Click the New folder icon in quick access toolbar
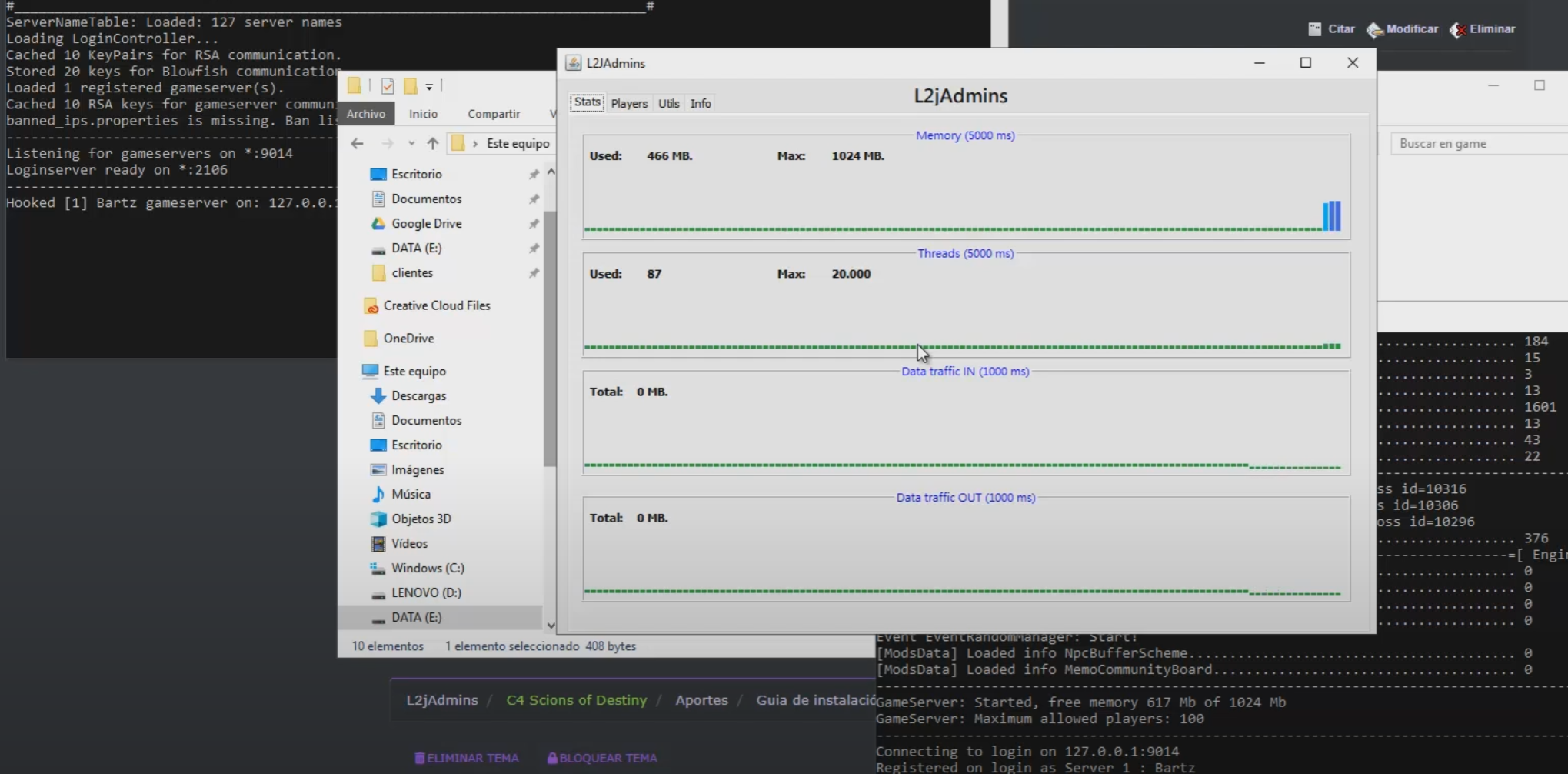The width and height of the screenshot is (1568, 774). coord(411,86)
